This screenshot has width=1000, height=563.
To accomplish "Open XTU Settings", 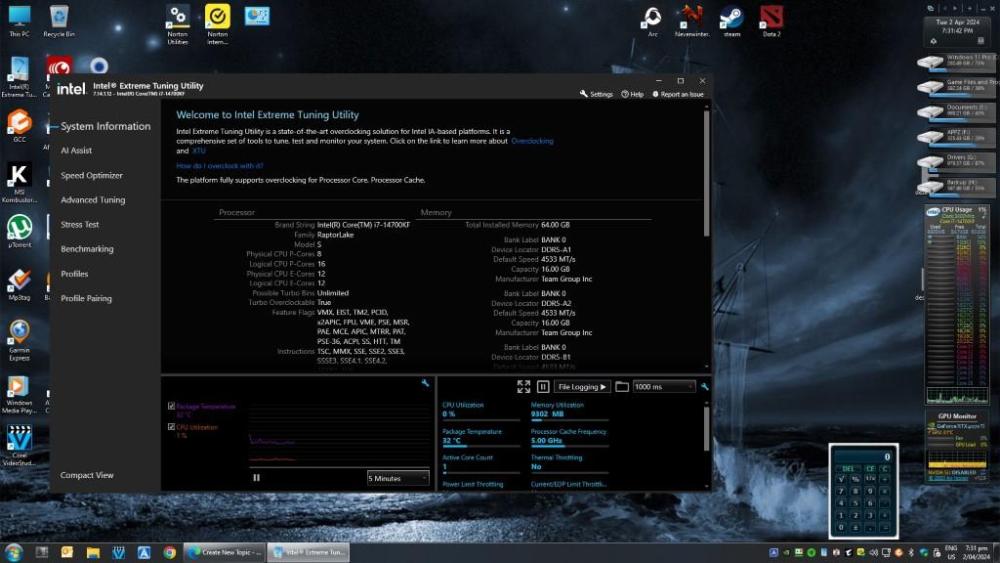I will coord(596,94).
